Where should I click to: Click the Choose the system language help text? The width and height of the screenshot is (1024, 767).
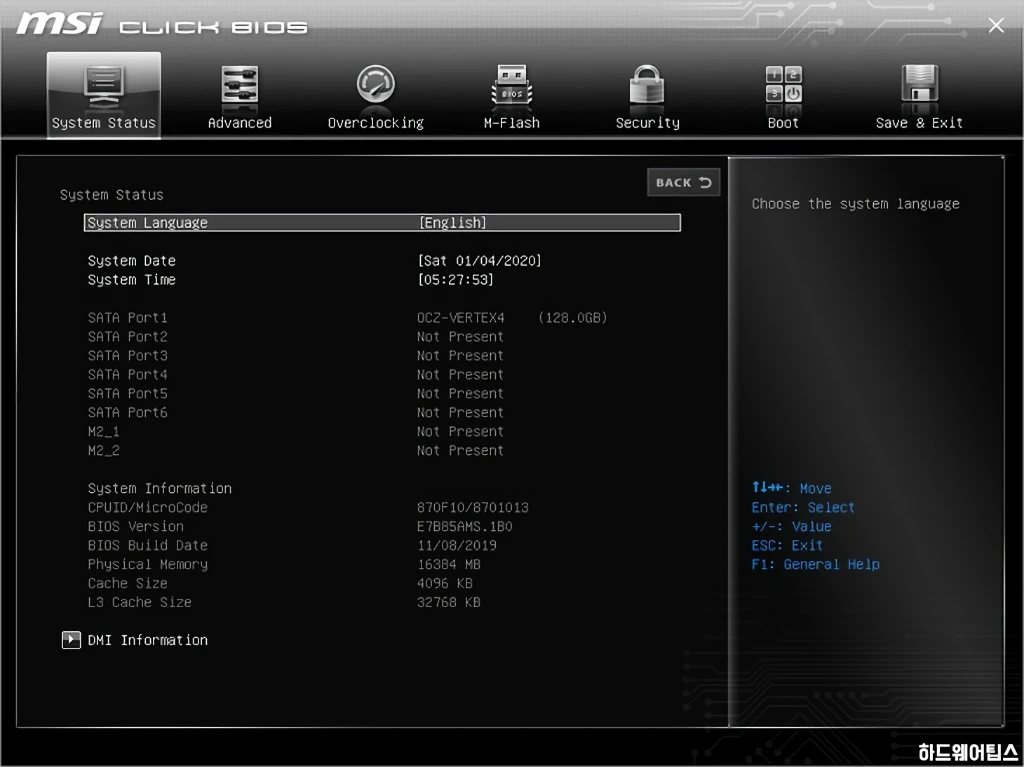point(856,204)
